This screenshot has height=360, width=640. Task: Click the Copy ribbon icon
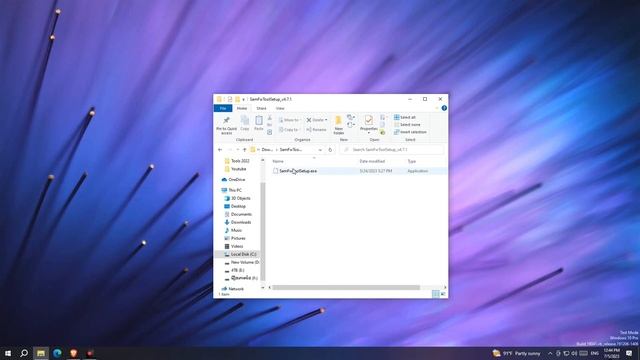(x=244, y=123)
